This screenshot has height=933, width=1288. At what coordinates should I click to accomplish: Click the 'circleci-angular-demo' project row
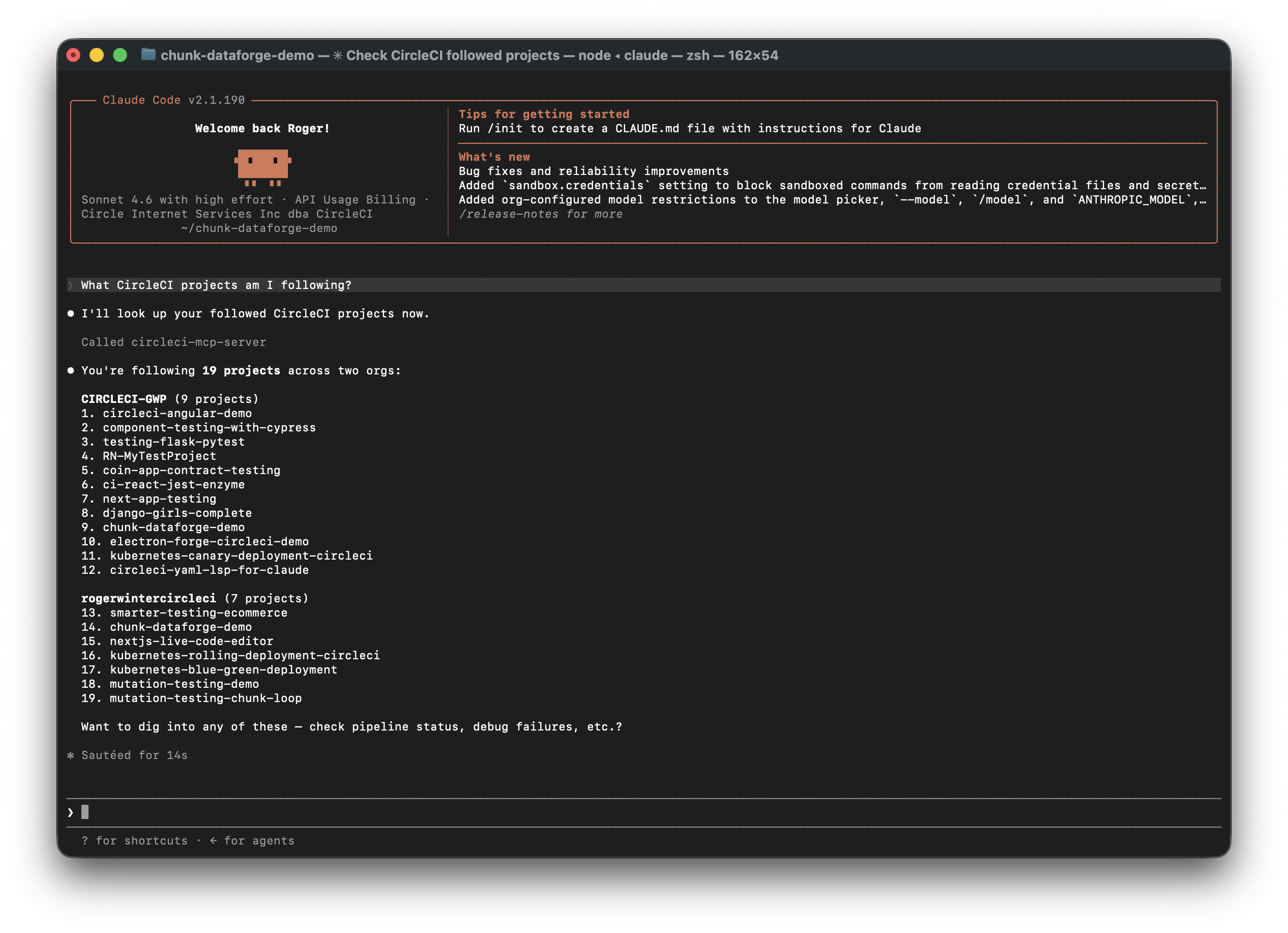tap(166, 414)
